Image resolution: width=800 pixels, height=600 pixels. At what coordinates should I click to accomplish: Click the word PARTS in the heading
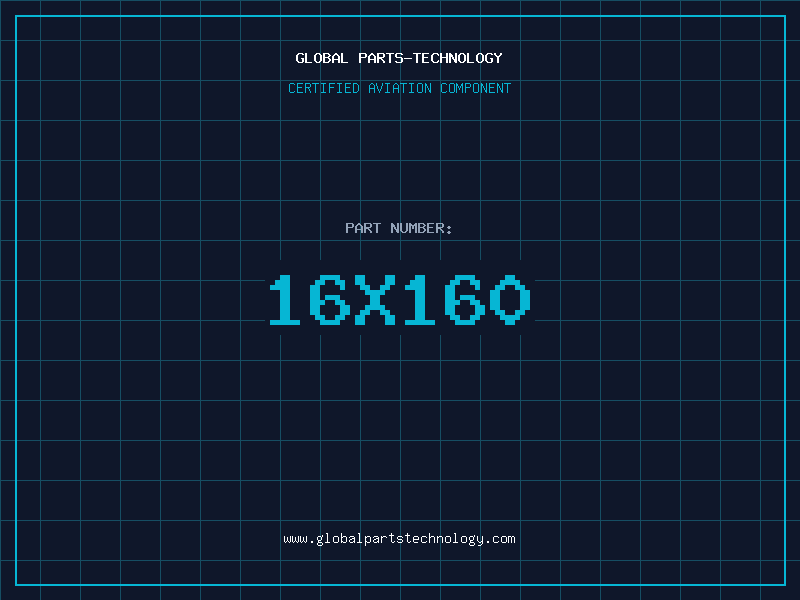(381, 58)
